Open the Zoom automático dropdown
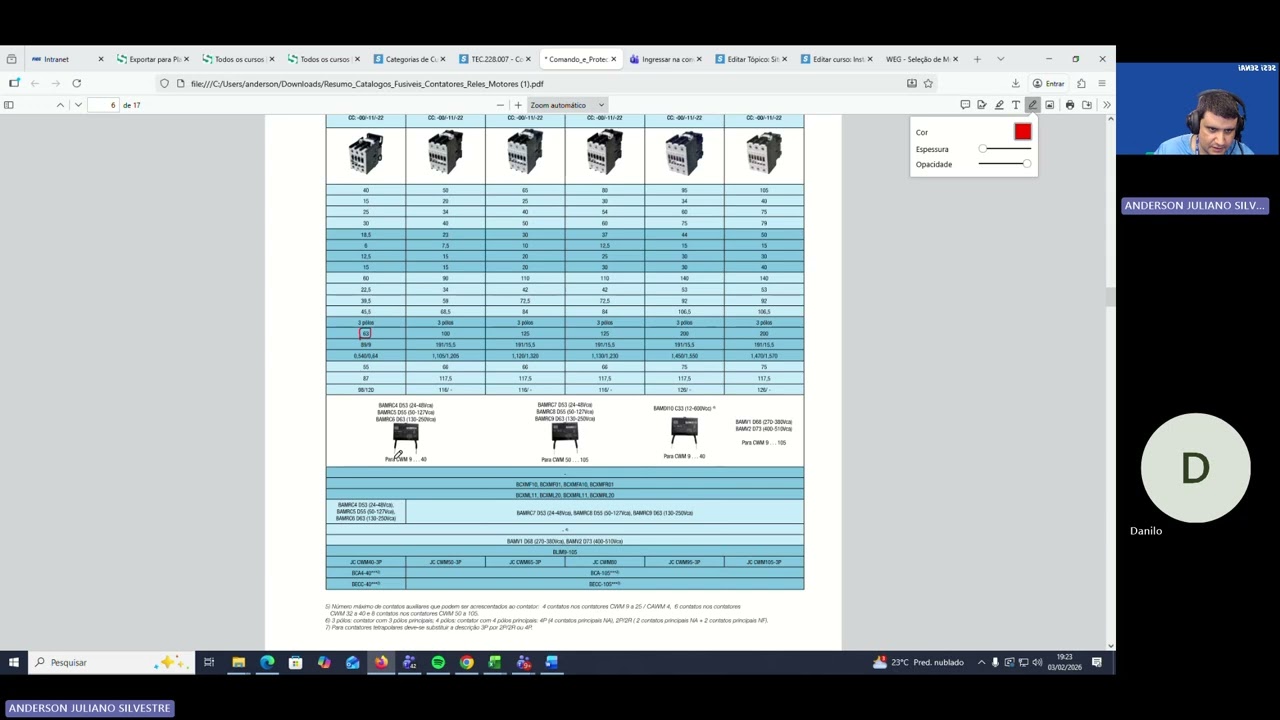The height and width of the screenshot is (720, 1280). tap(567, 105)
